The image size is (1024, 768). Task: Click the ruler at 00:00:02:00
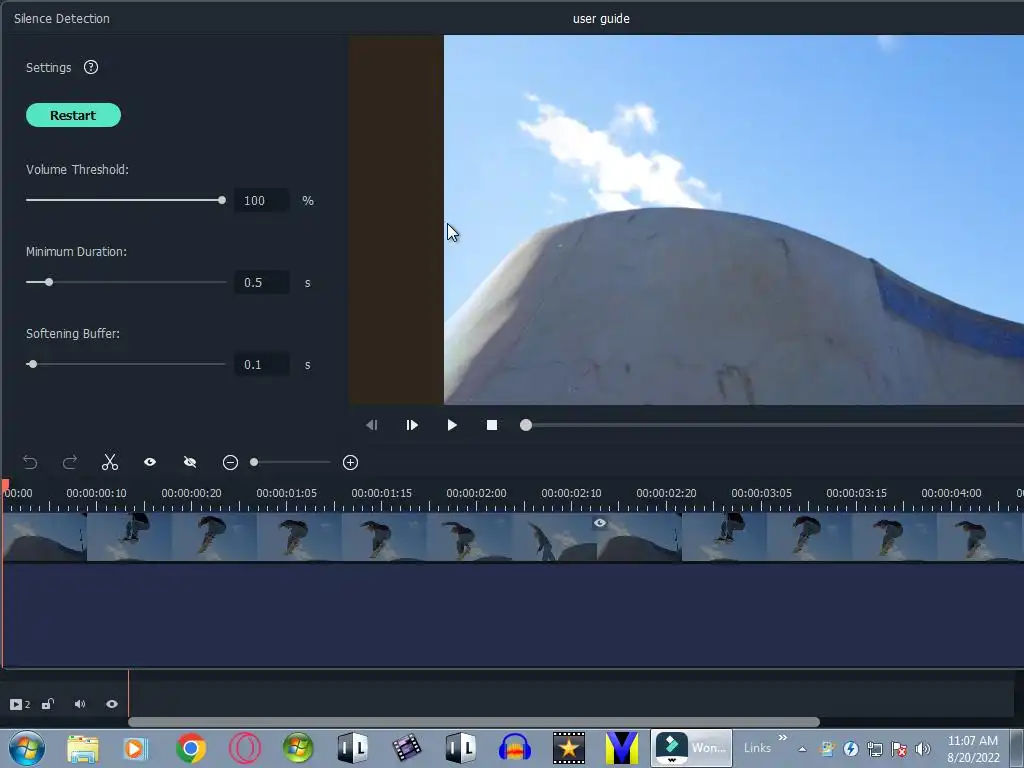[476, 493]
